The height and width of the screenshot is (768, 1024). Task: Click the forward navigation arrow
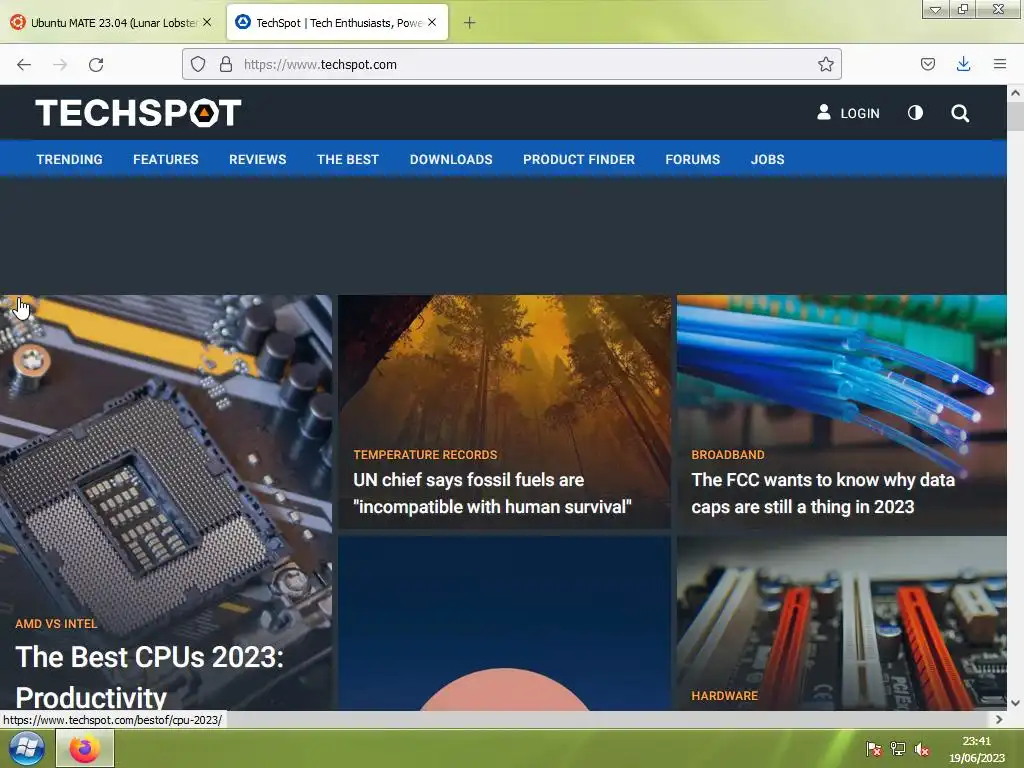(x=60, y=65)
